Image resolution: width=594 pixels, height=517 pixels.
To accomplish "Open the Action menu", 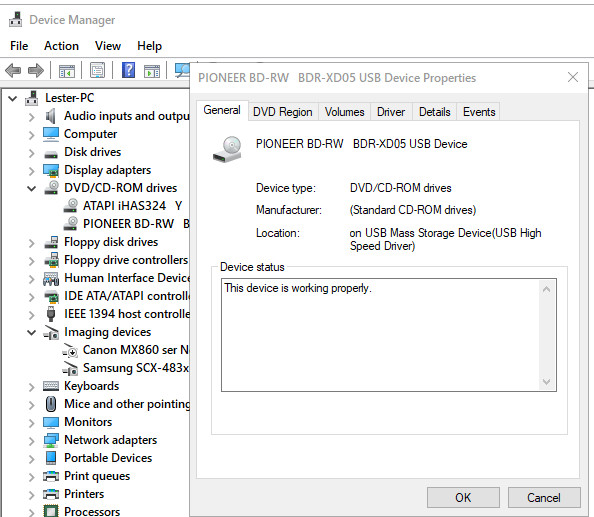I will pyautogui.click(x=61, y=46).
